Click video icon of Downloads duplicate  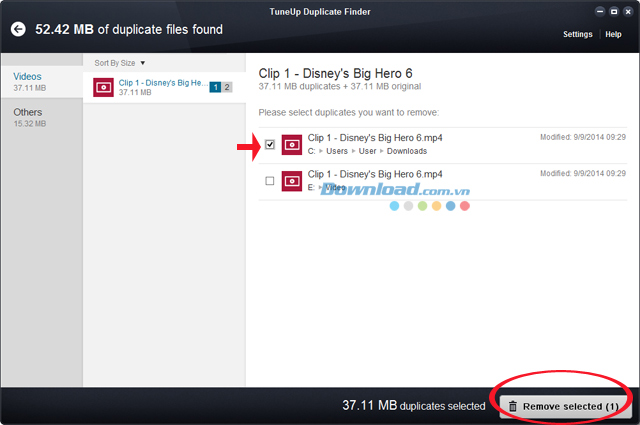click(292, 144)
